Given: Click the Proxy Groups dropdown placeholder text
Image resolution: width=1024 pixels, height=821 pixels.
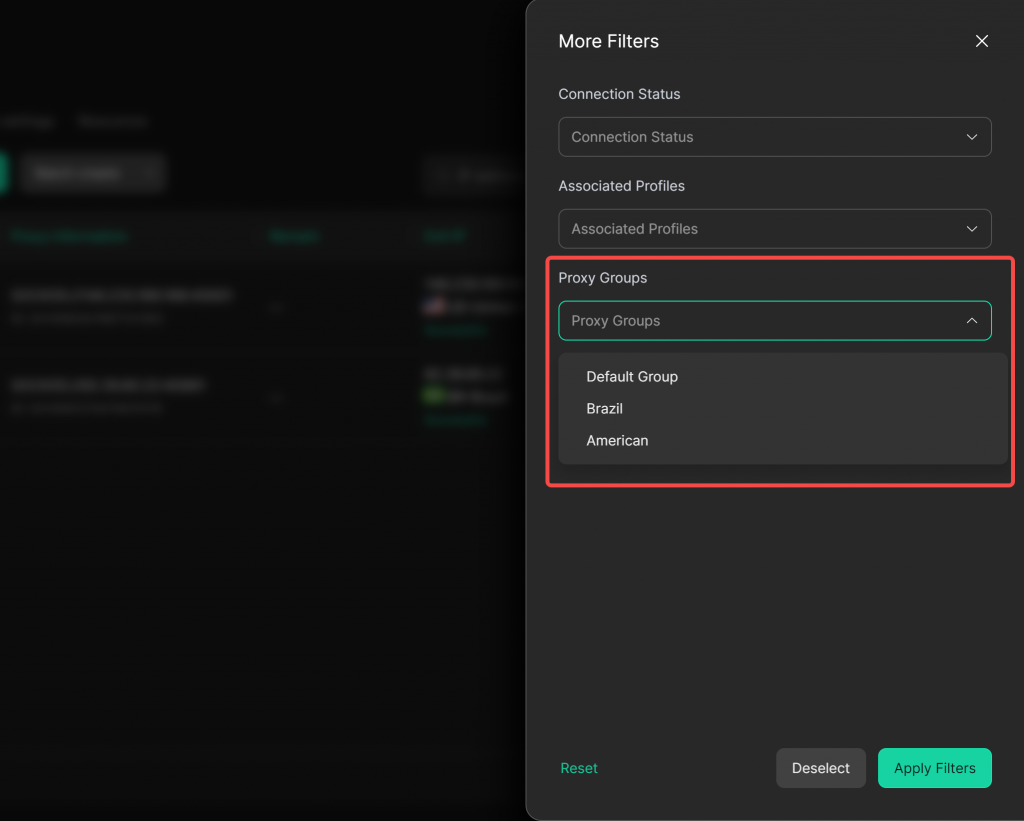Looking at the screenshot, I should [616, 321].
